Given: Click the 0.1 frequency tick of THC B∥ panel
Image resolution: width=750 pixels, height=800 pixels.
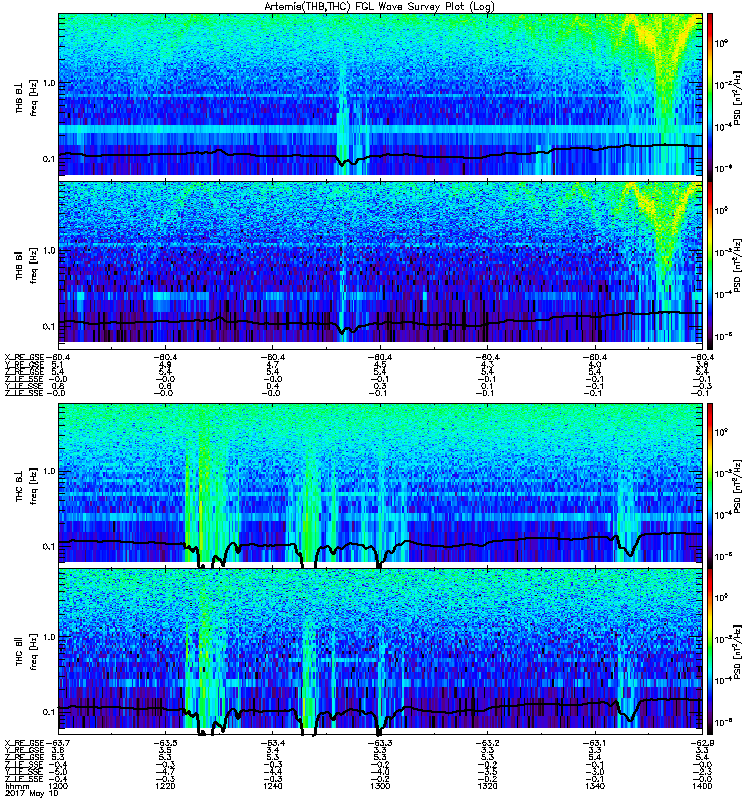Looking at the screenshot, I should (x=48, y=712).
